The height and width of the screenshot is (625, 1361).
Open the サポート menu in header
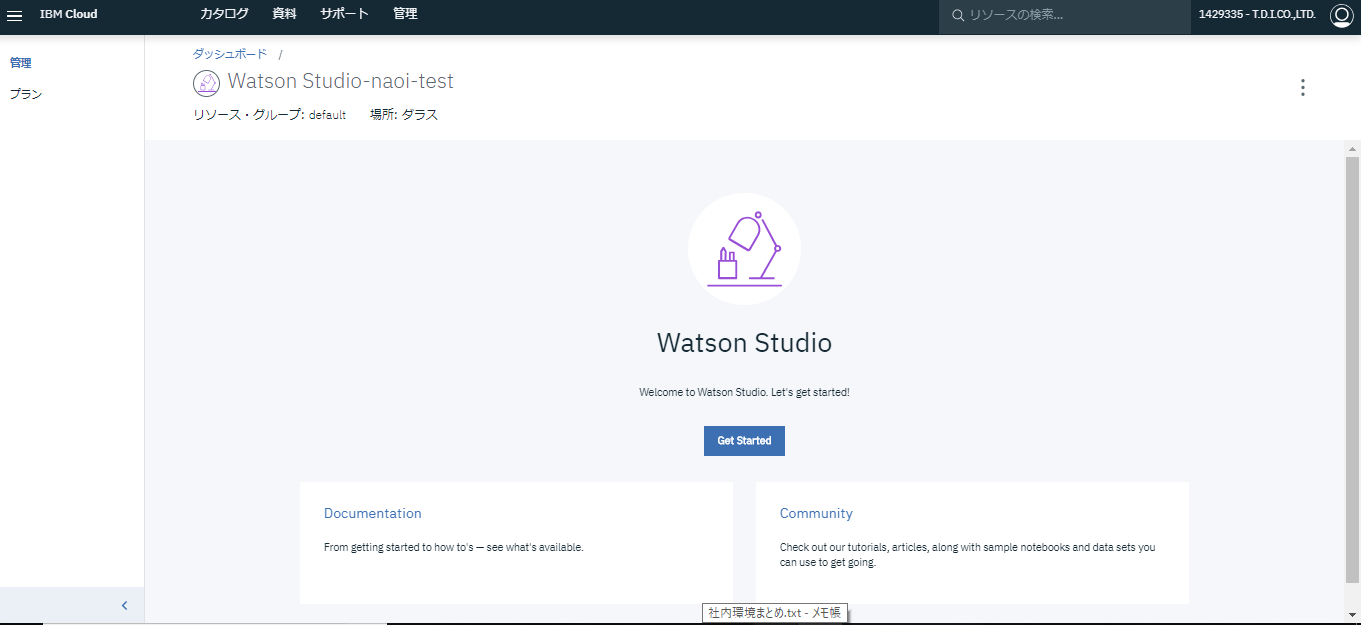click(344, 14)
